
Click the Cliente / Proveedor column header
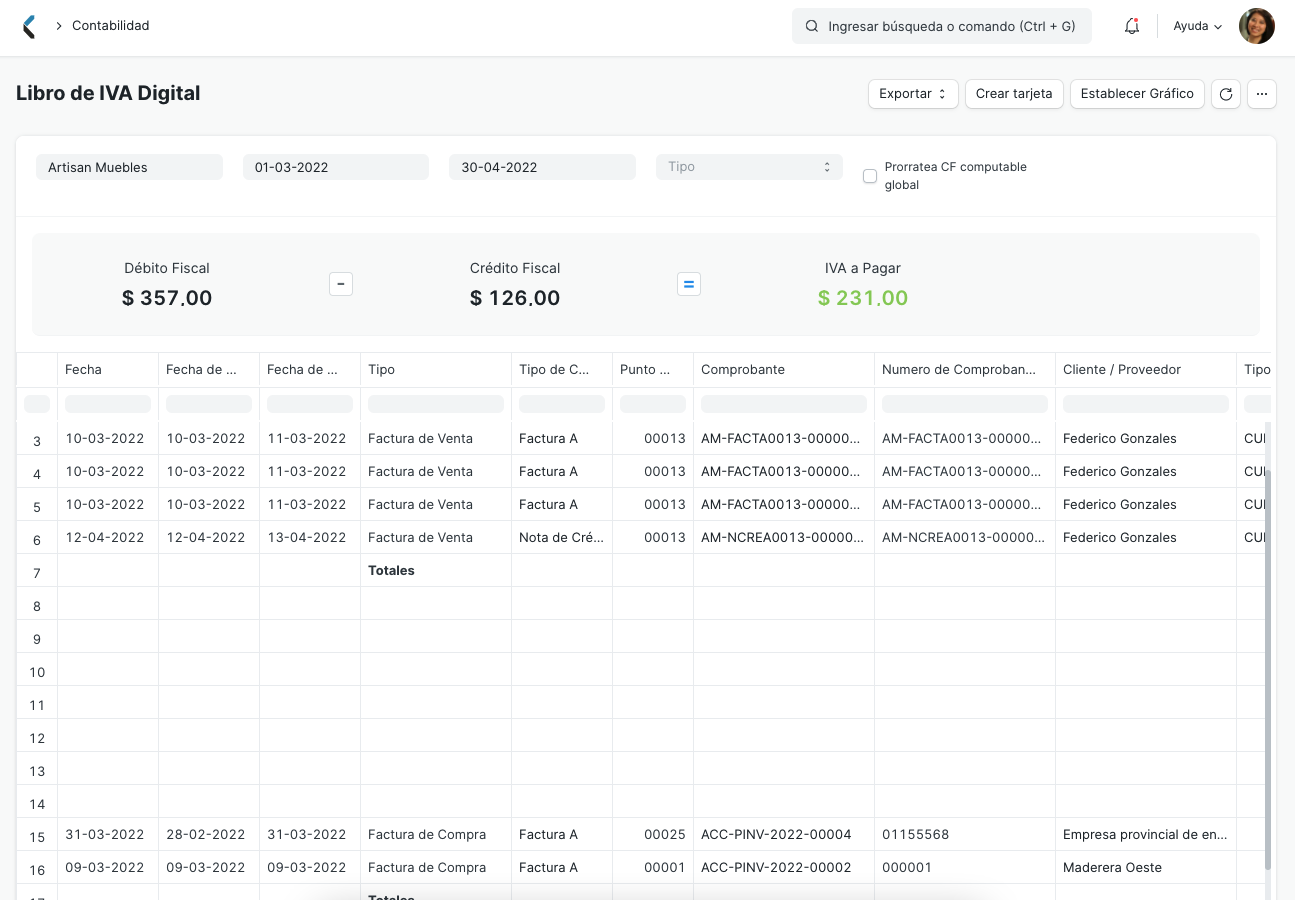(1146, 370)
